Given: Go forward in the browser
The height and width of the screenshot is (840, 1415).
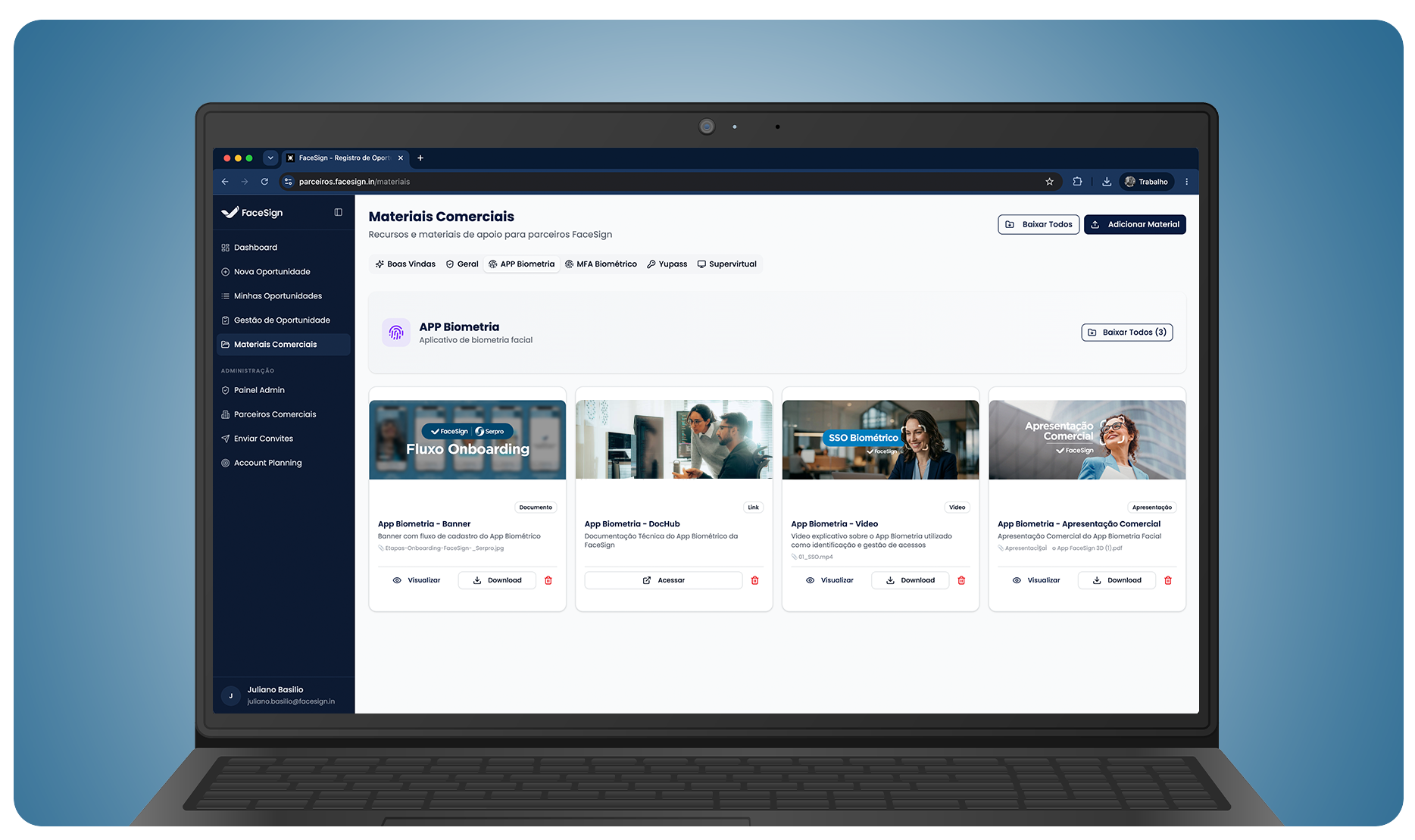Looking at the screenshot, I should pos(245,182).
